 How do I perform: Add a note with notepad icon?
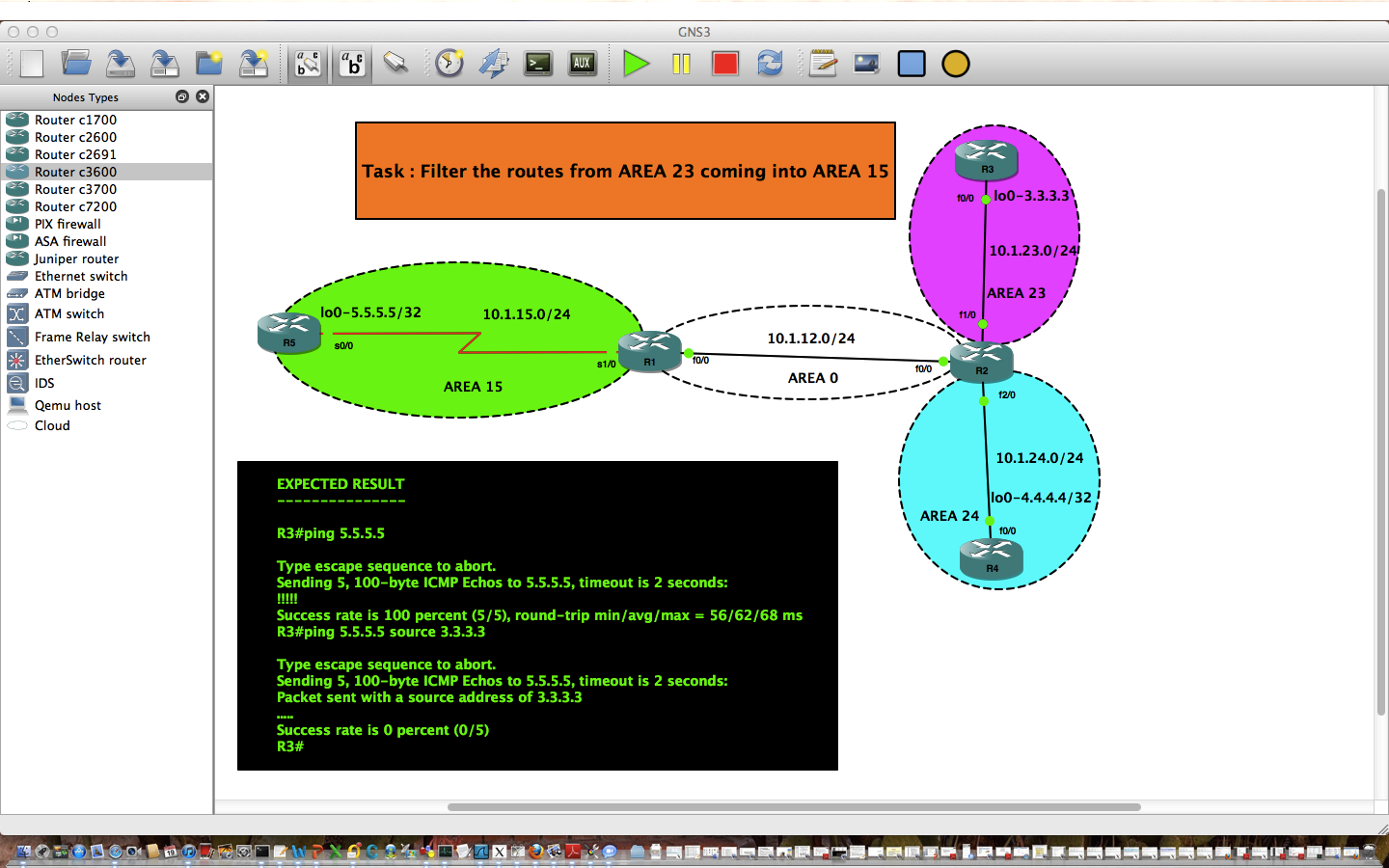pos(823,64)
